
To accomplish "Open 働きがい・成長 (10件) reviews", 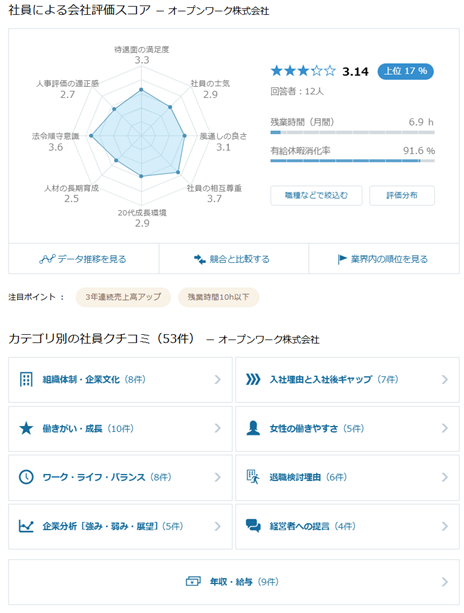I will coord(120,428).
